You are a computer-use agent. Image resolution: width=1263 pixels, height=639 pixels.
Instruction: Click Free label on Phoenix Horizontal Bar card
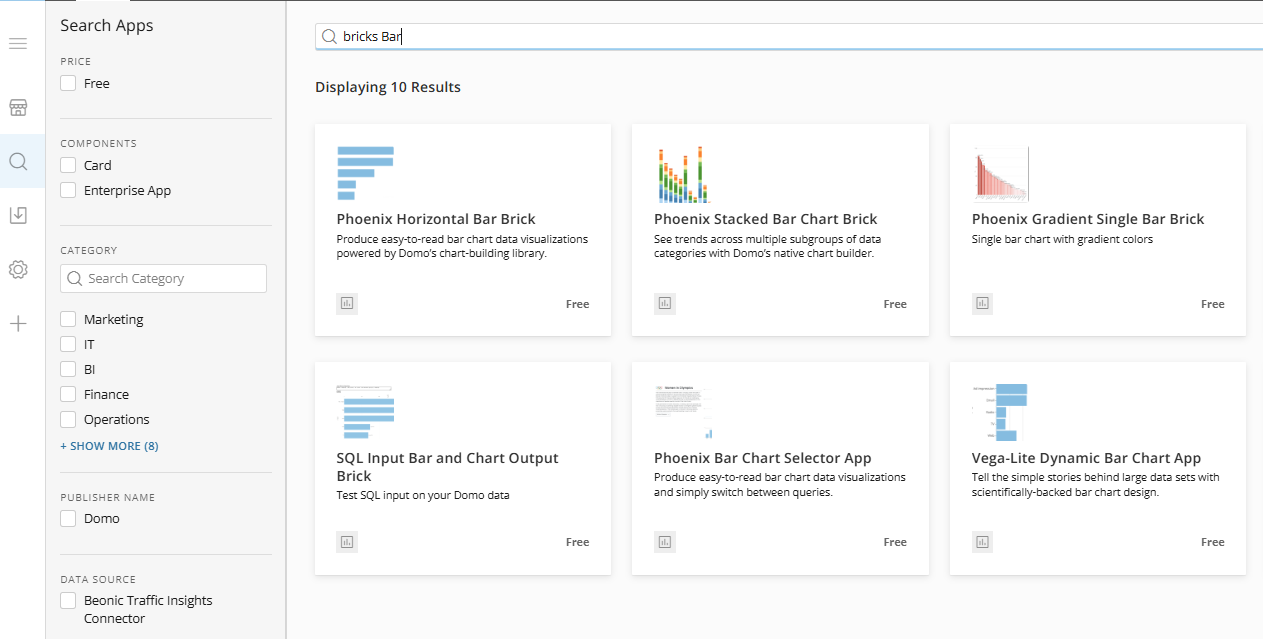click(577, 304)
